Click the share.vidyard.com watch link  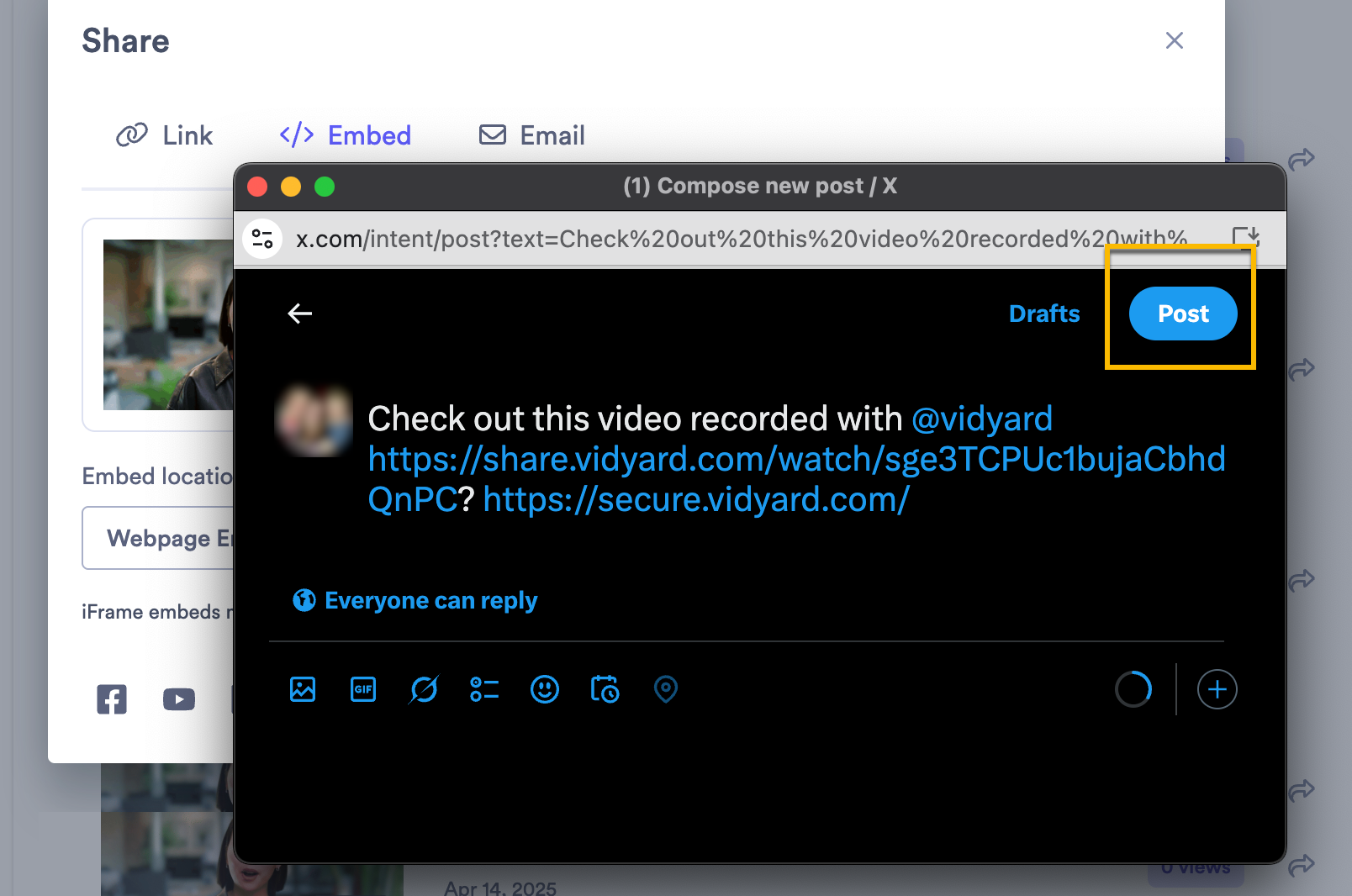pos(796,459)
